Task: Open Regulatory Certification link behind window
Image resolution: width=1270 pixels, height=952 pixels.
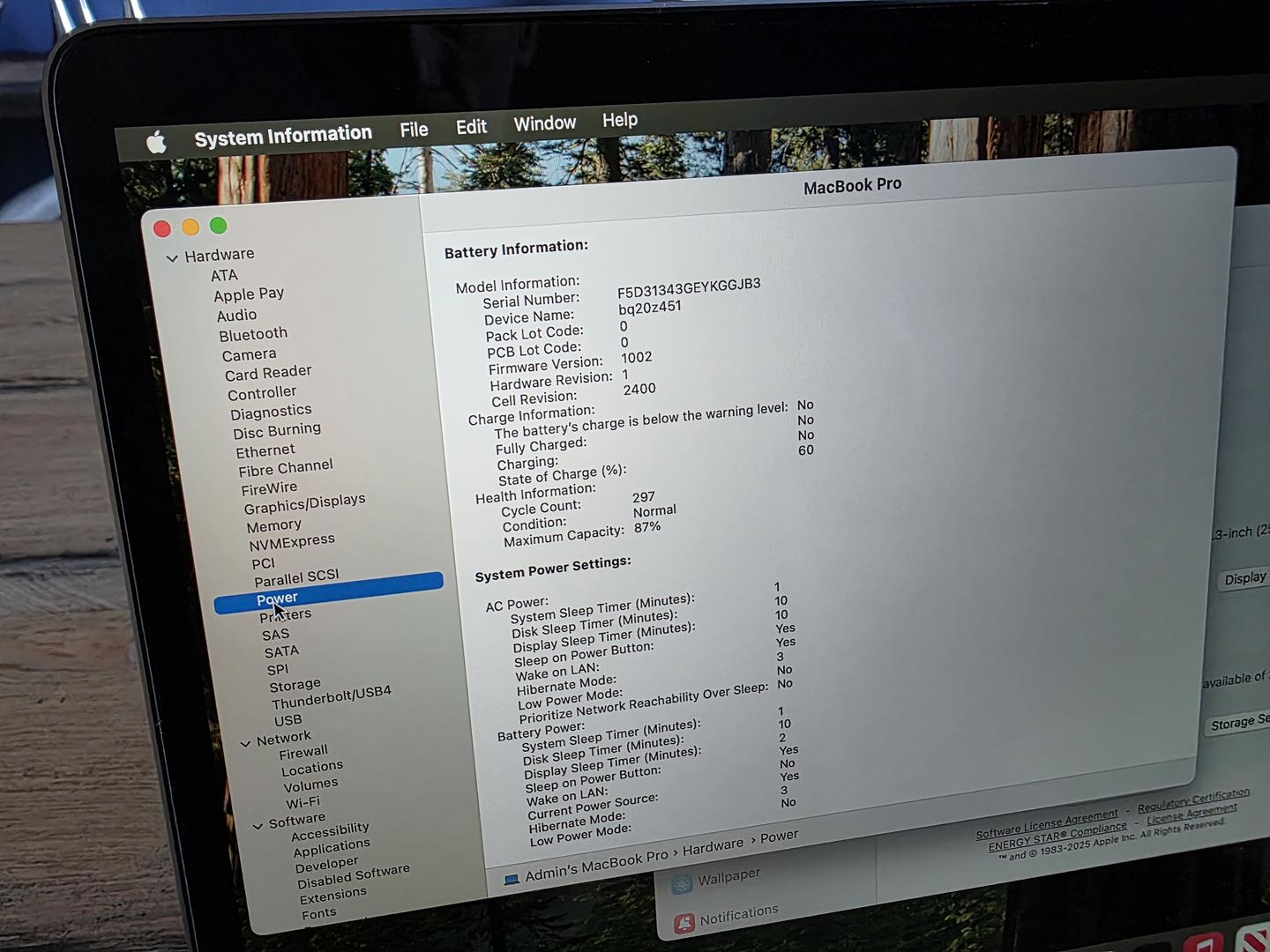Action: (x=1193, y=801)
